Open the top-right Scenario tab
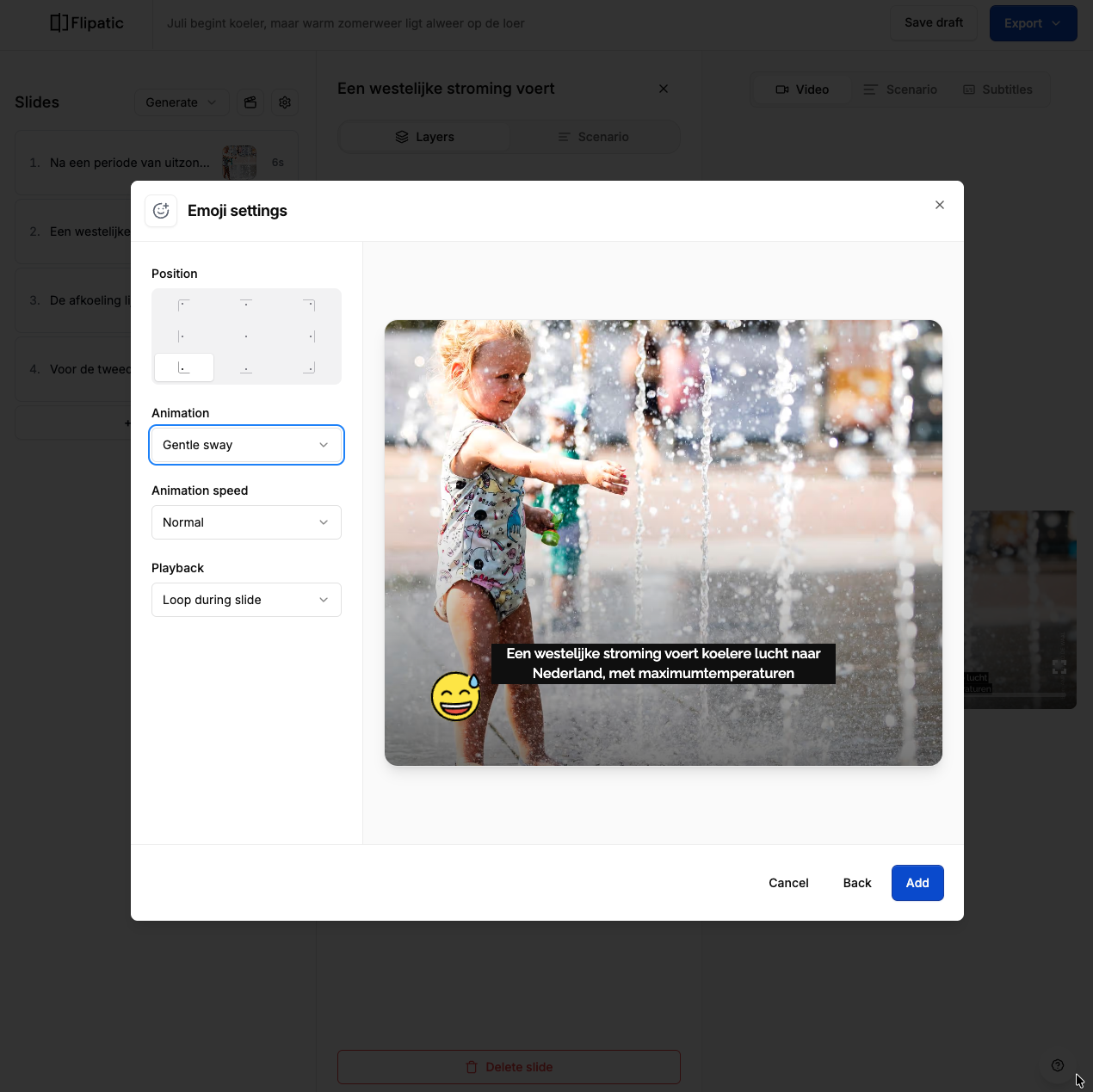This screenshot has width=1093, height=1092. tap(900, 89)
